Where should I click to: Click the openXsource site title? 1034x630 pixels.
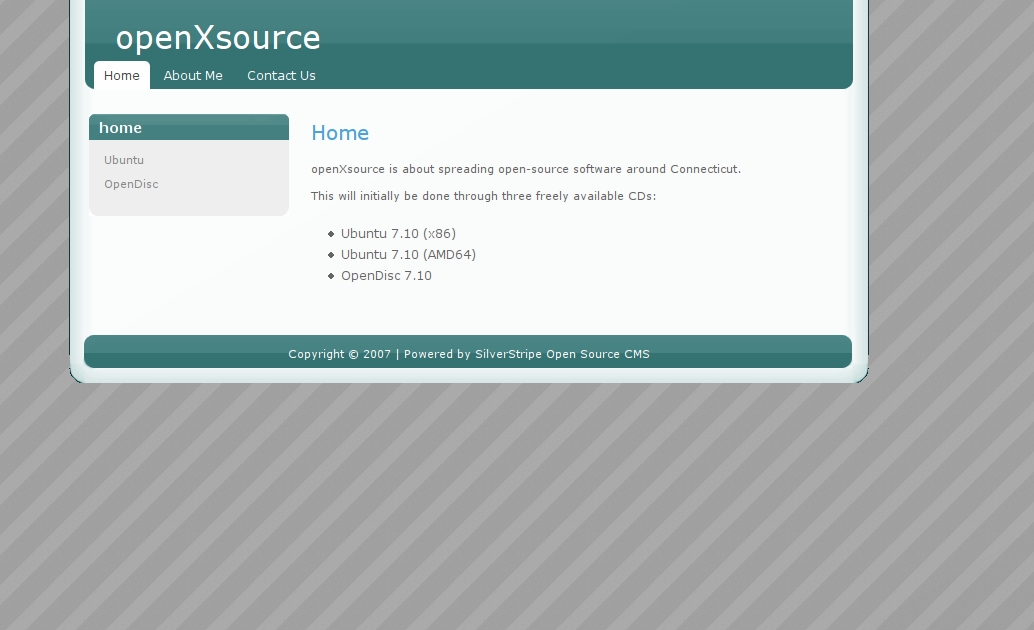click(218, 38)
